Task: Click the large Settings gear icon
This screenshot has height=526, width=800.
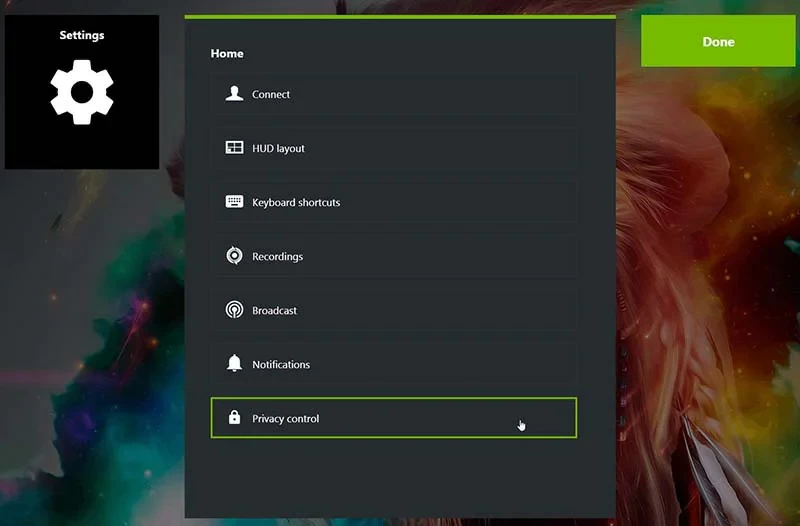Action: point(82,92)
